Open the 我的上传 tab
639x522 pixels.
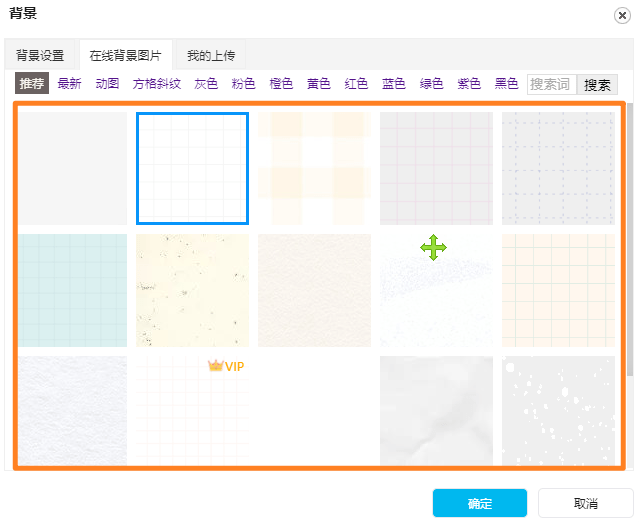(x=211, y=55)
